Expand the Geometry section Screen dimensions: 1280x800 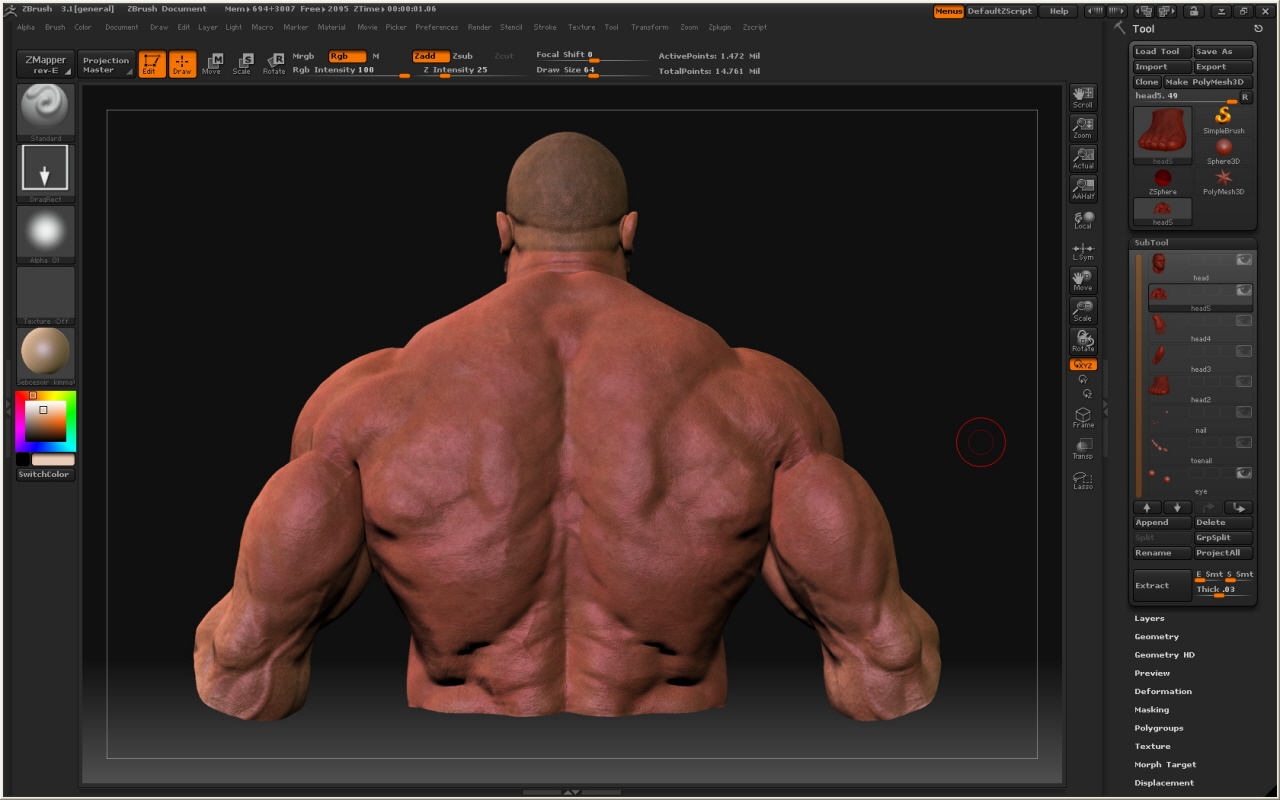[1156, 637]
